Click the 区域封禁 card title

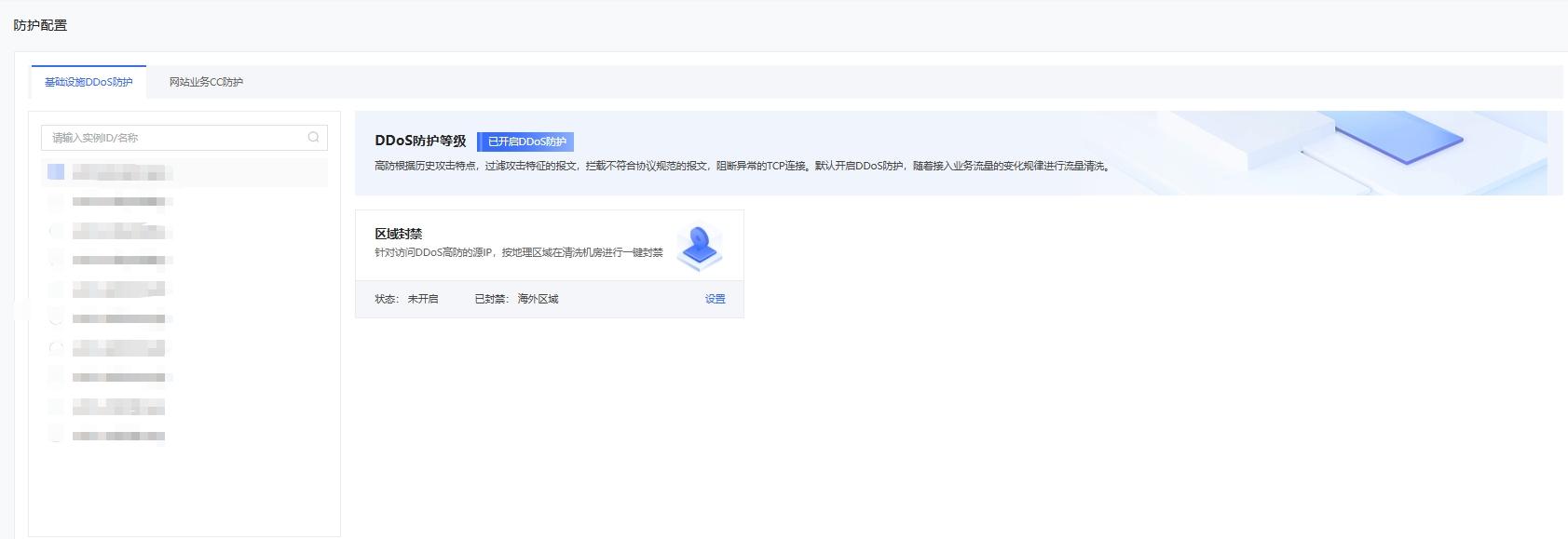tap(399, 234)
